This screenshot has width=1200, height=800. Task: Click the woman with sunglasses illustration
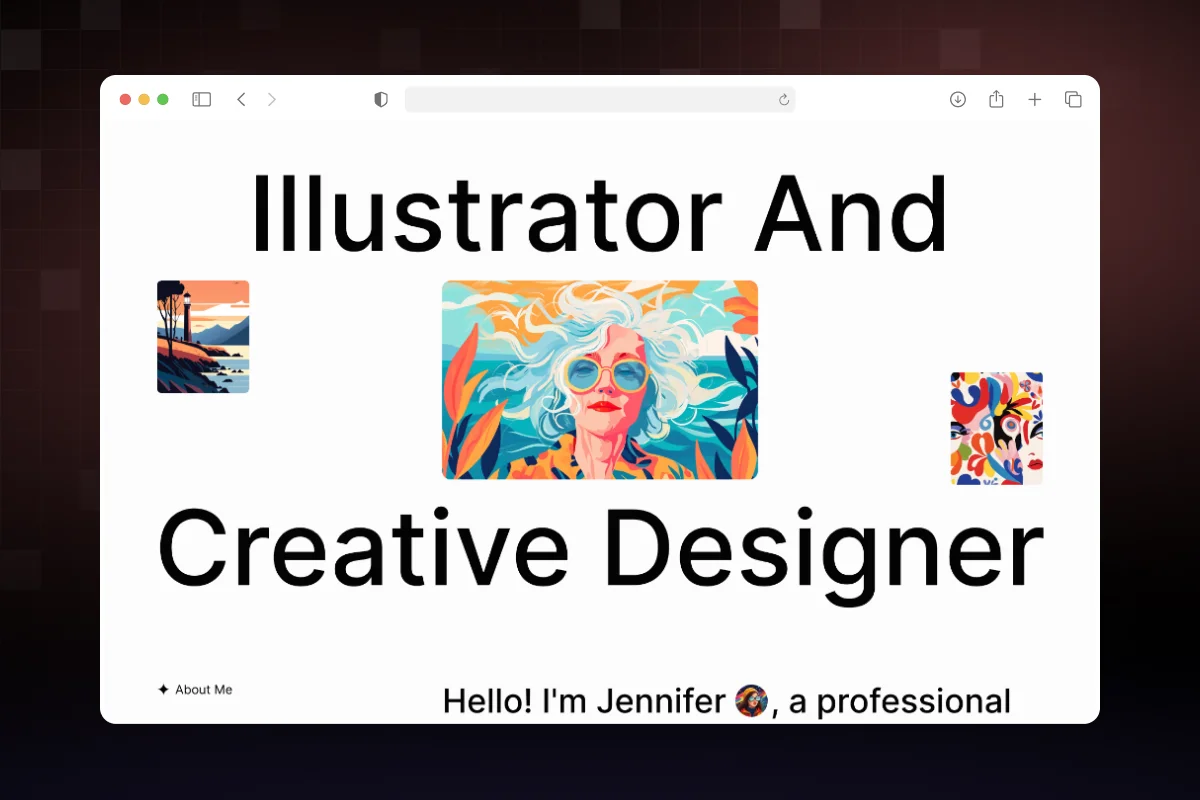599,380
